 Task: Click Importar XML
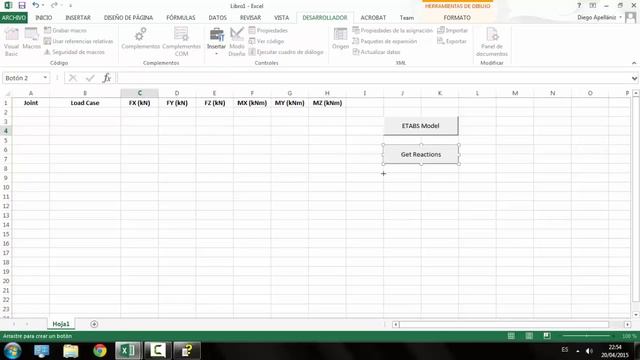452,31
